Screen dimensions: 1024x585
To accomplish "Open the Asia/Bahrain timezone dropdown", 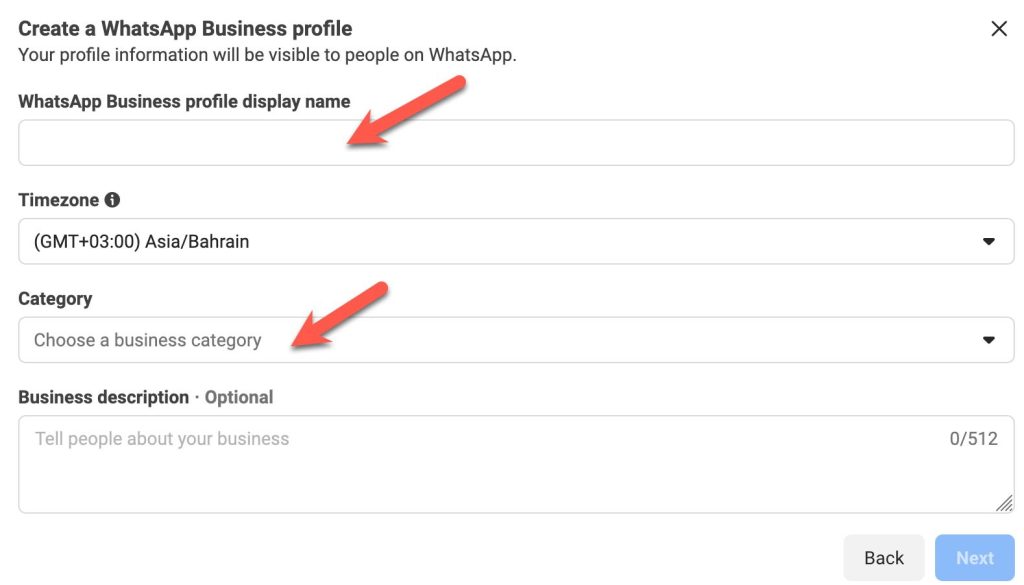I will 516,242.
